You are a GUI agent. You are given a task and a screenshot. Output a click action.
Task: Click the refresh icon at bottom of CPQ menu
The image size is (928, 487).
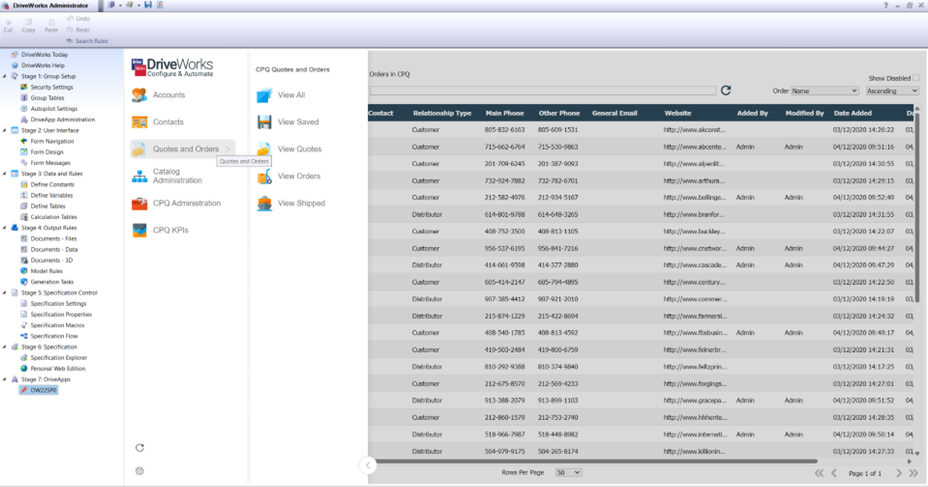click(x=140, y=448)
